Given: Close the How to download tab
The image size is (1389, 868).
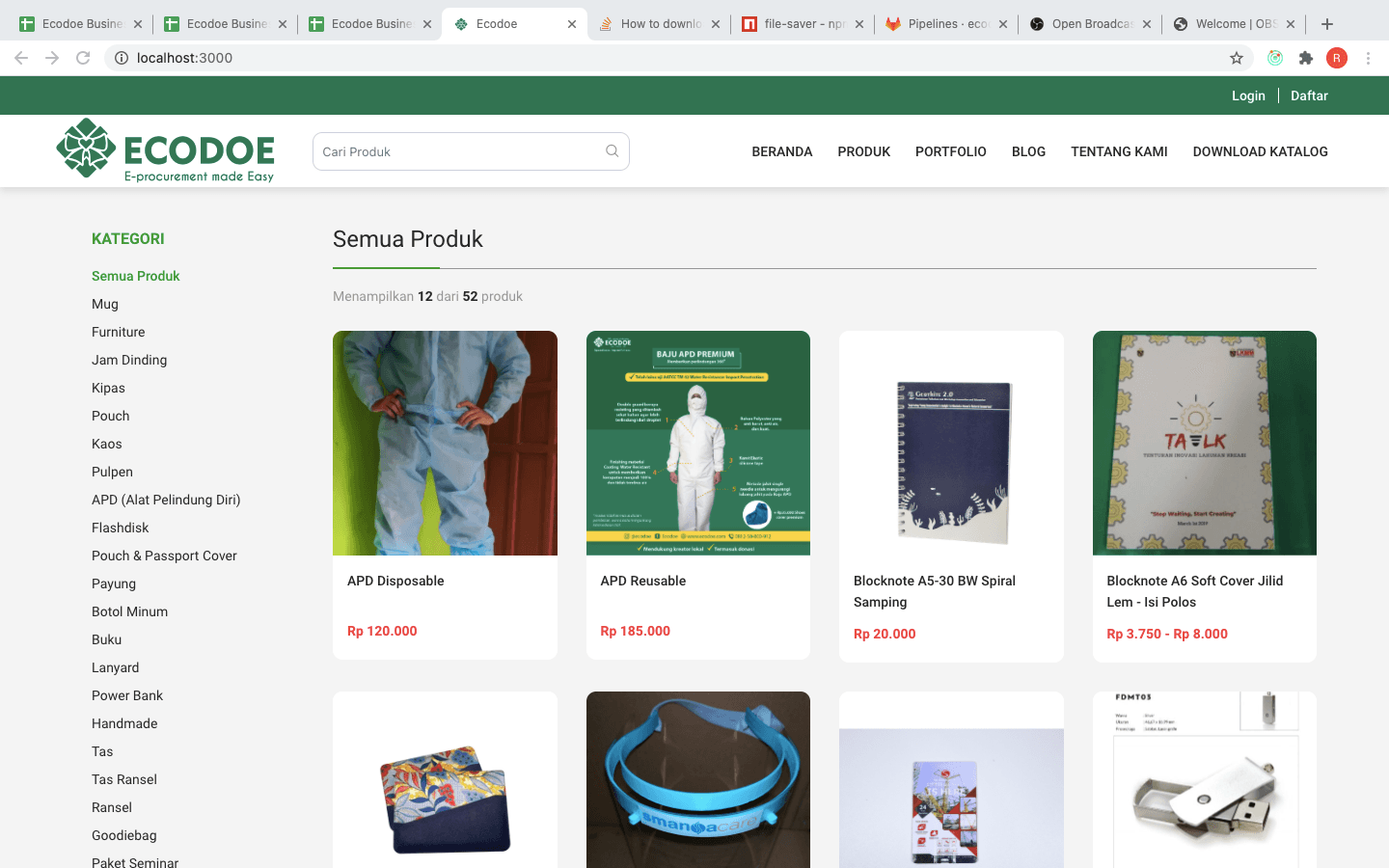Looking at the screenshot, I should 716,24.
